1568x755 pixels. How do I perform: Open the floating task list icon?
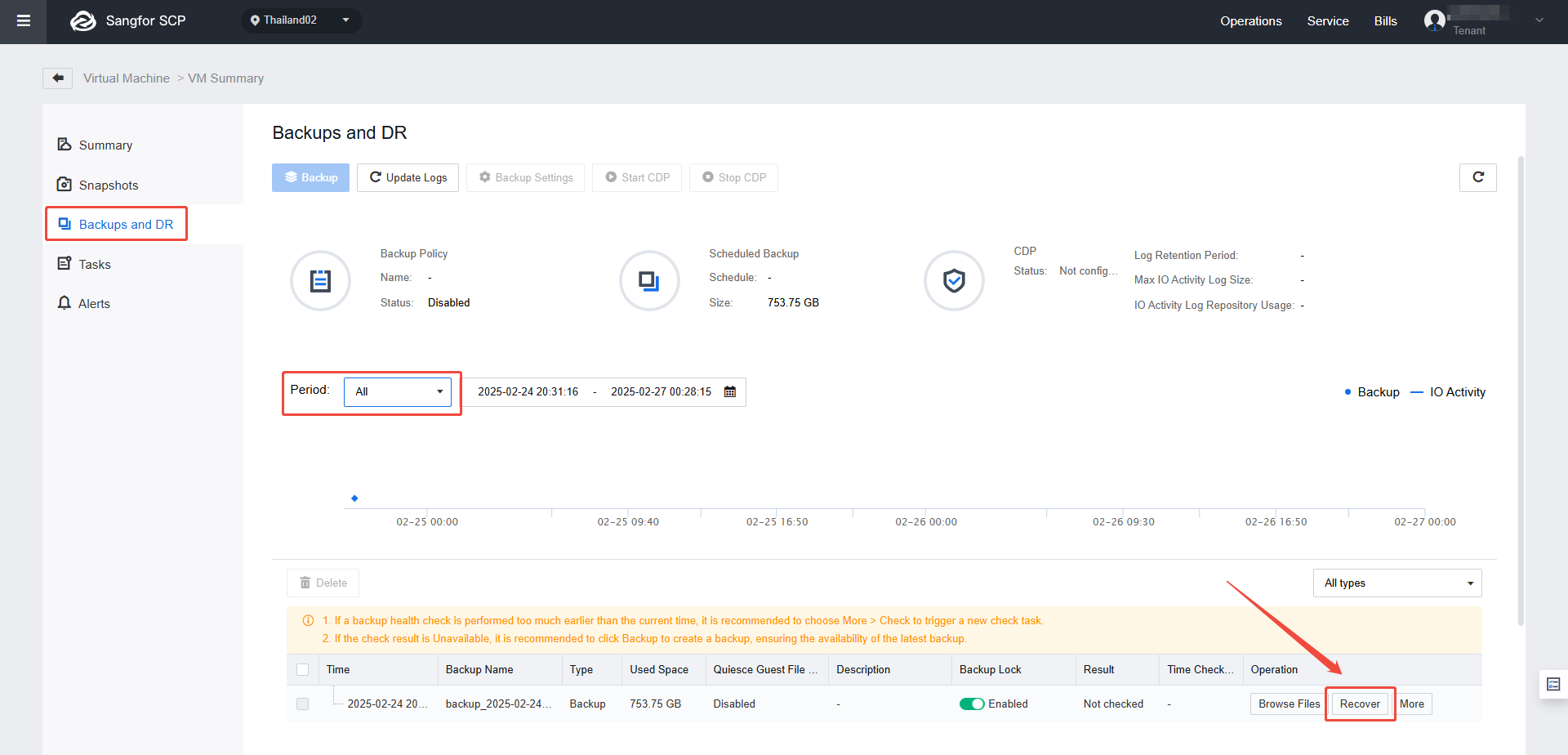(1553, 685)
